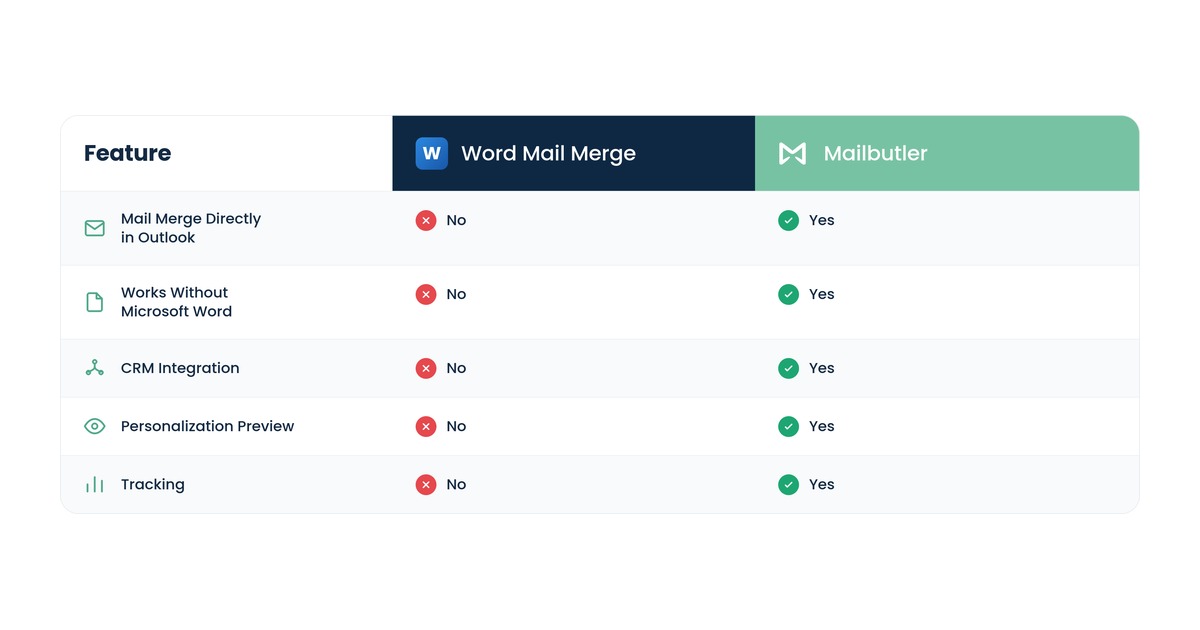Viewport: 1200px width, 630px height.
Task: Select the Word Mail Merge header text
Action: (x=548, y=154)
